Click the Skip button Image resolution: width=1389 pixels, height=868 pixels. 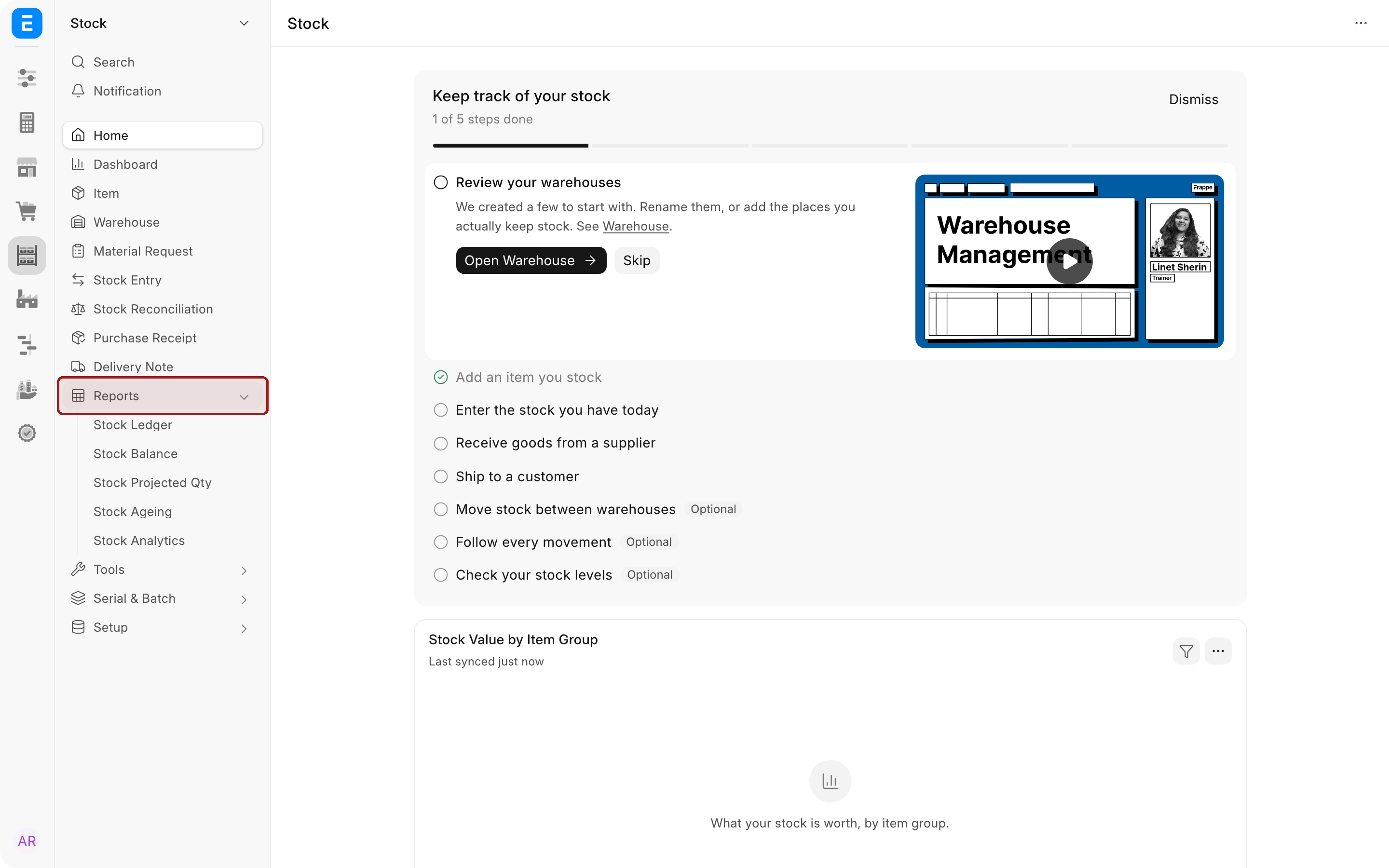click(x=637, y=260)
